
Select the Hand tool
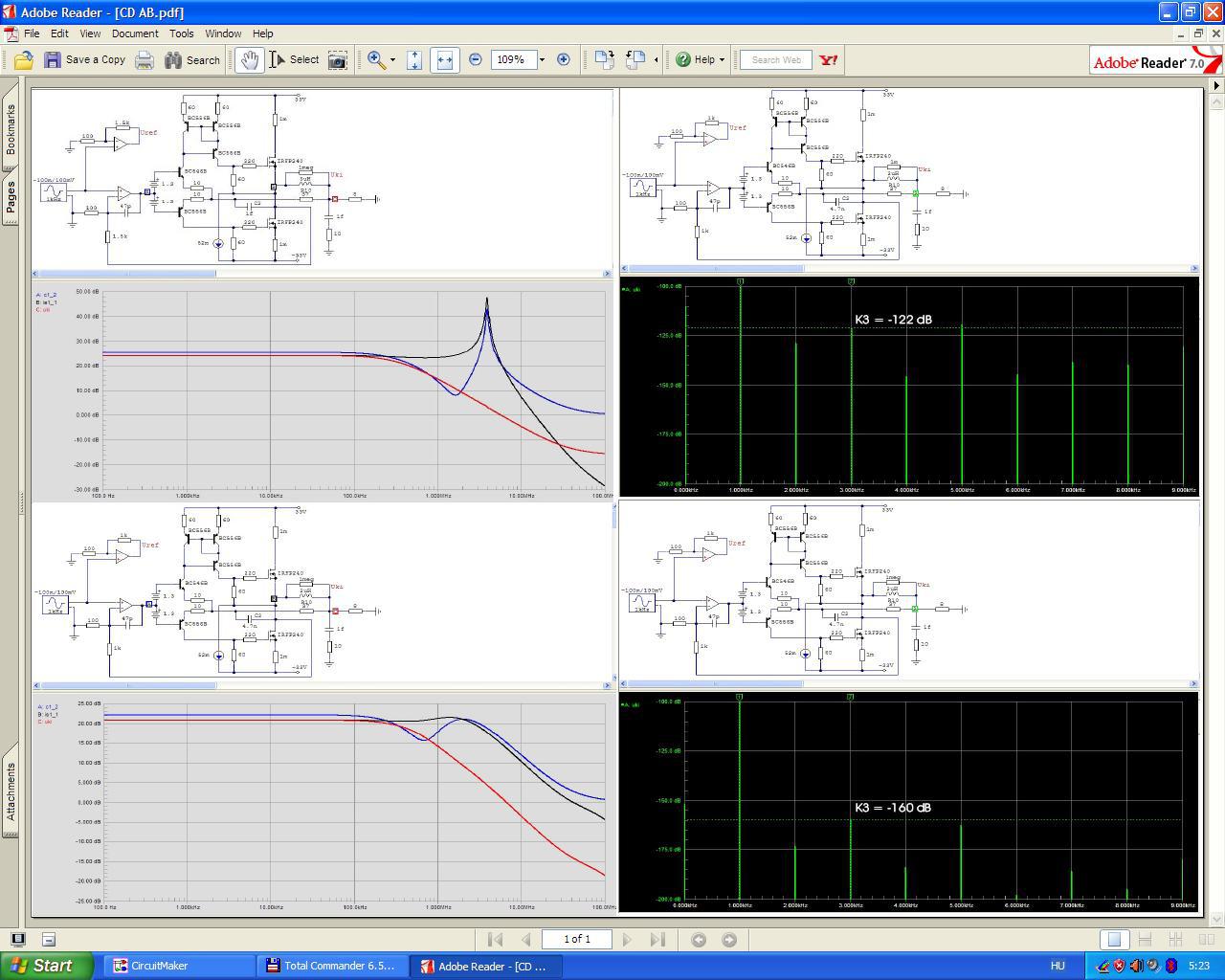click(x=249, y=59)
